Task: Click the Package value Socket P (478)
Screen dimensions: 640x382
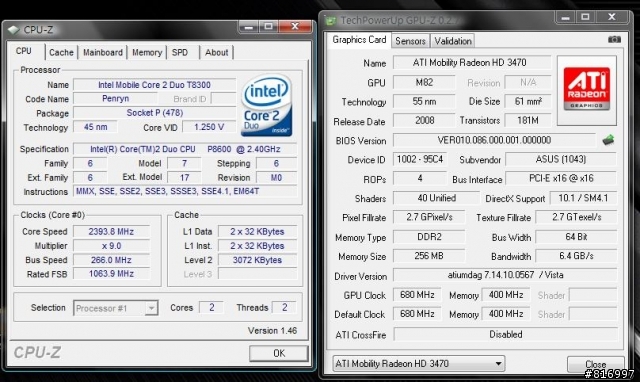Action: [154, 113]
